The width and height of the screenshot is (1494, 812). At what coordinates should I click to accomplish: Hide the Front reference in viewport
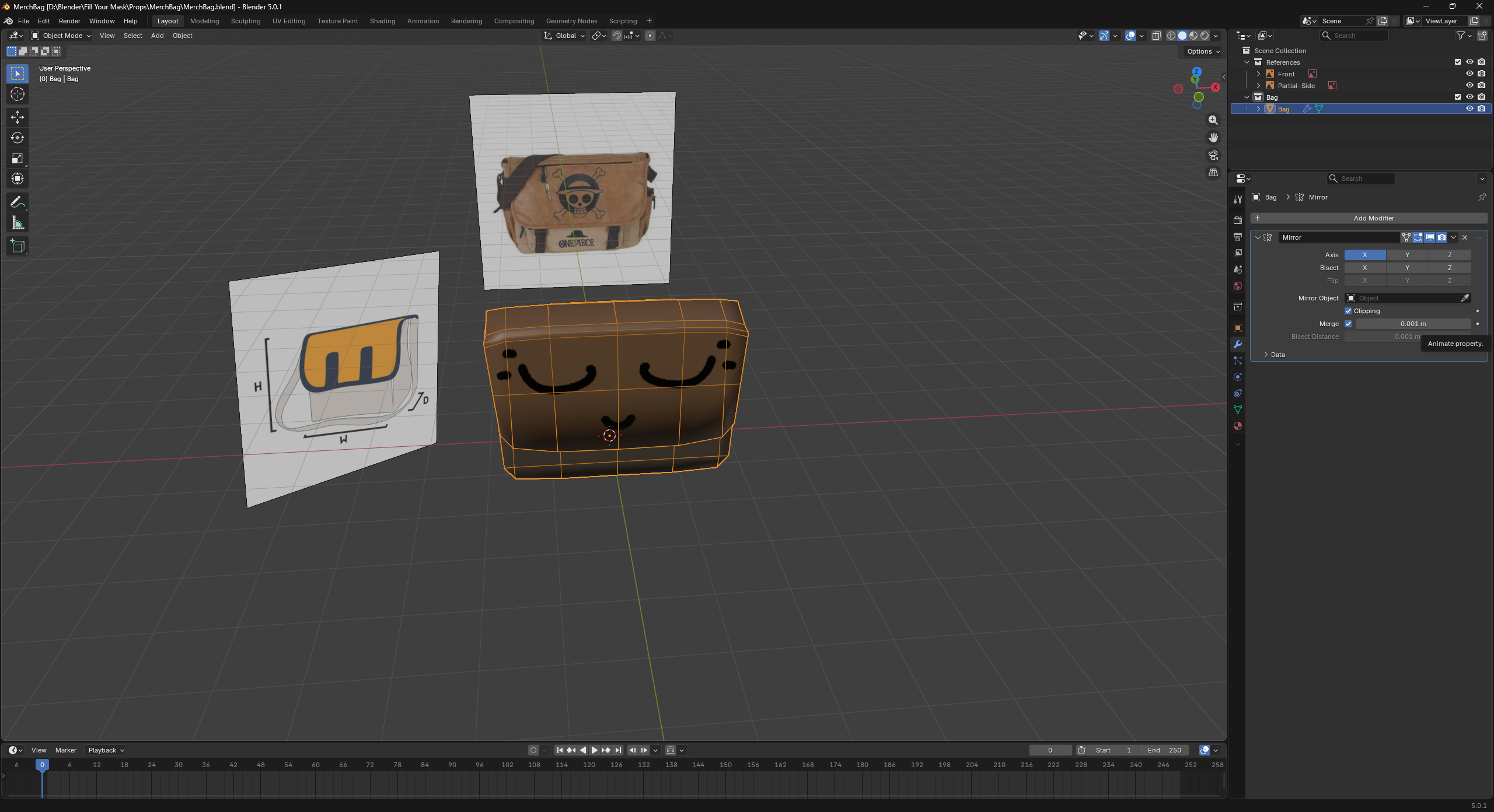(1469, 74)
